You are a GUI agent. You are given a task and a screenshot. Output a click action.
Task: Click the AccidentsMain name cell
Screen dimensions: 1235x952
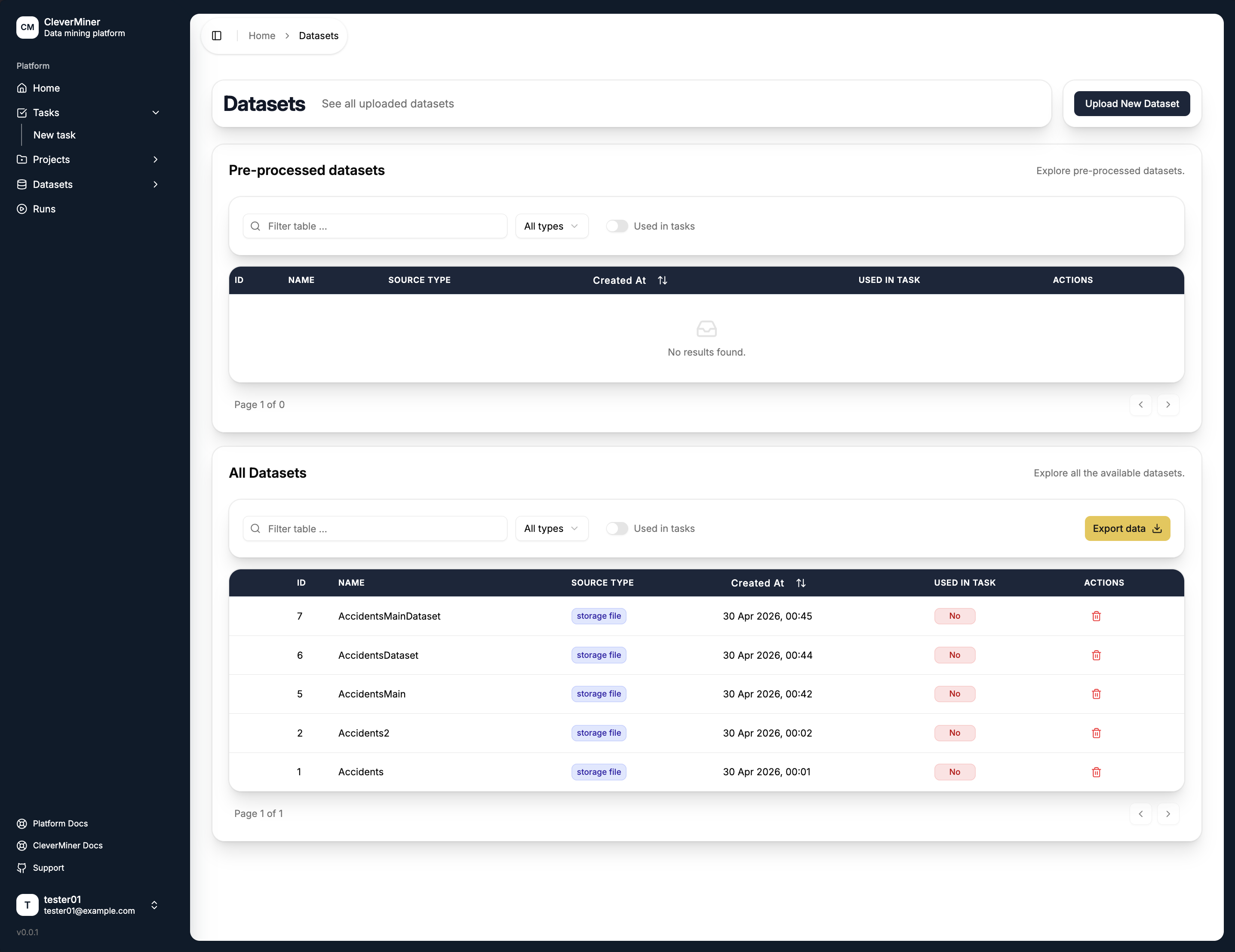pyautogui.click(x=372, y=694)
